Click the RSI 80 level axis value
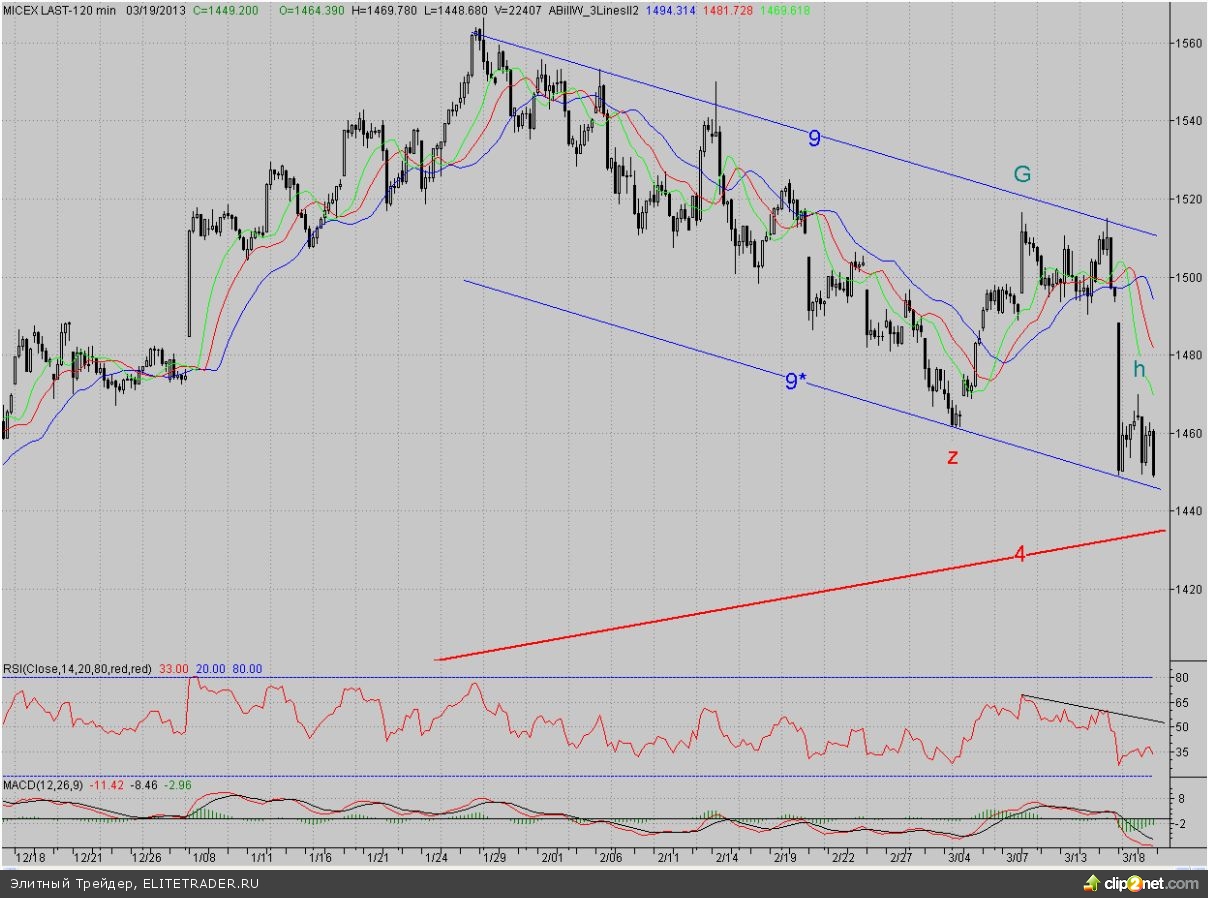Image resolution: width=1208 pixels, height=898 pixels. pos(1180,678)
